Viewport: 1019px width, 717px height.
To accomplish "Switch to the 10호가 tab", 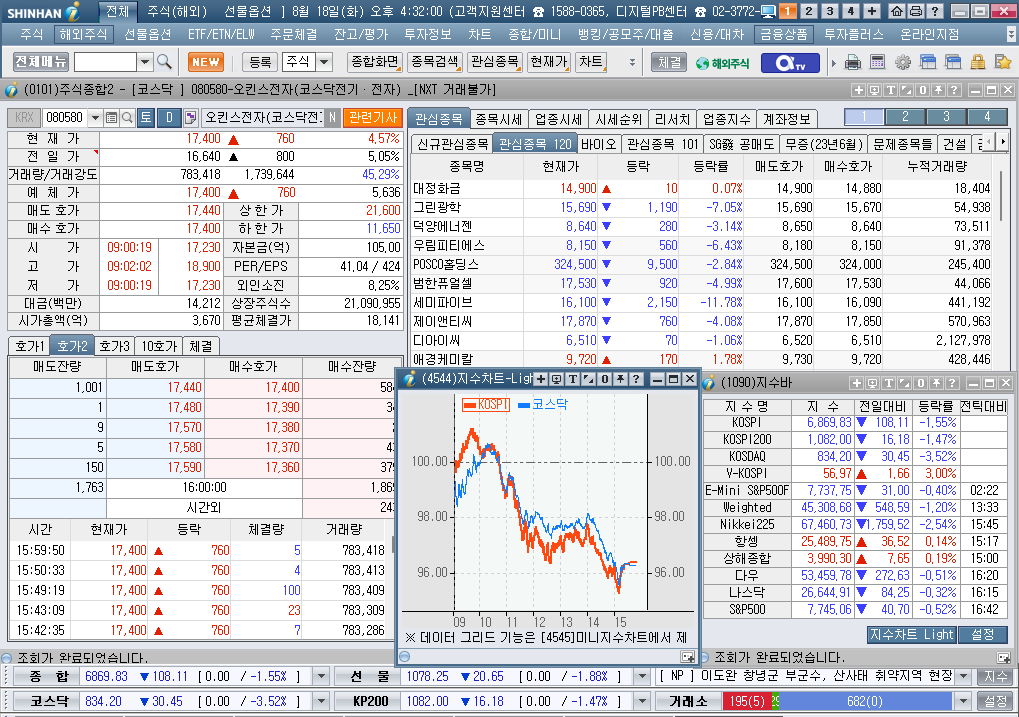I will 159,346.
